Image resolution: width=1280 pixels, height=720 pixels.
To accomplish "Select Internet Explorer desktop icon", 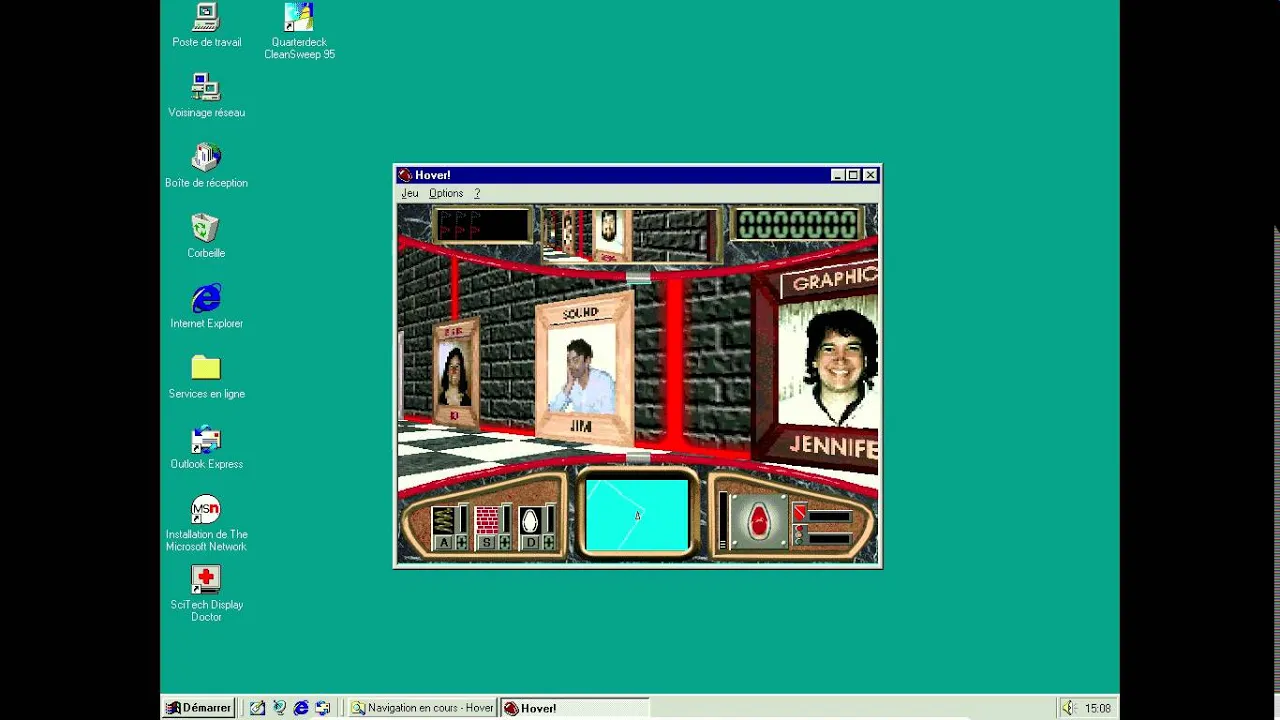I will point(206,305).
